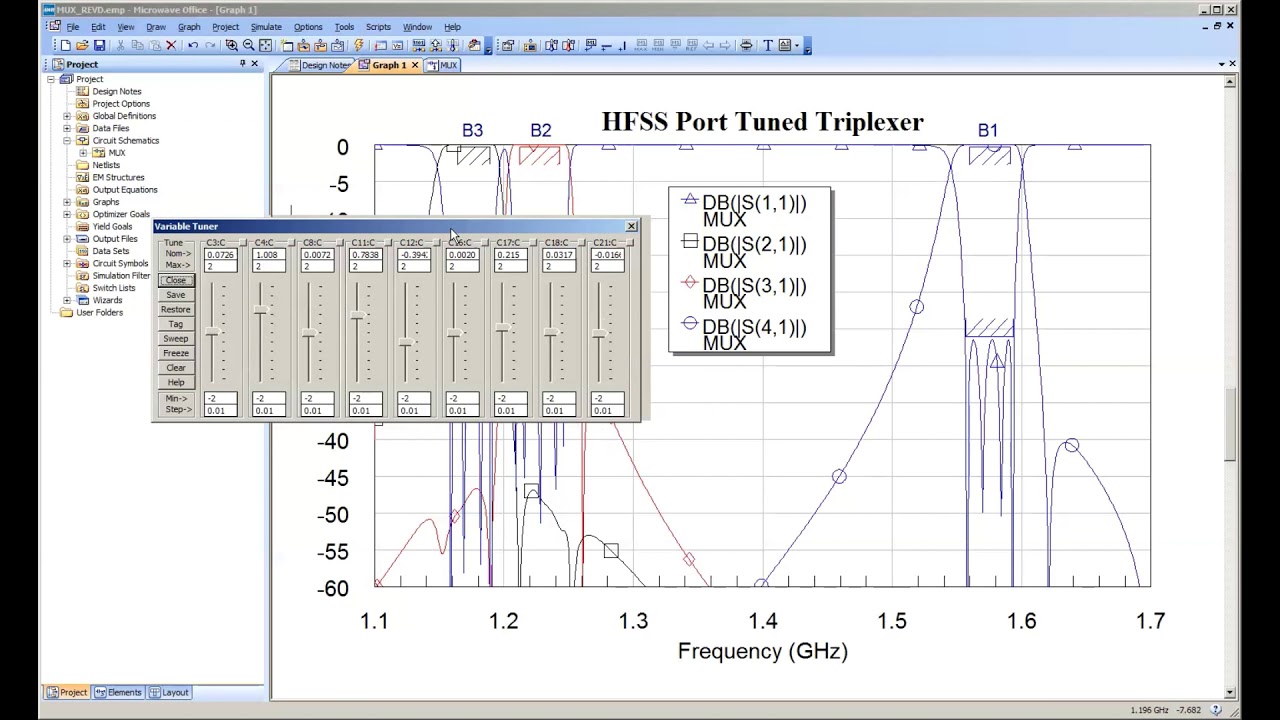Click the horizontal line marker icon
1280x720 pixels.
(x=606, y=45)
